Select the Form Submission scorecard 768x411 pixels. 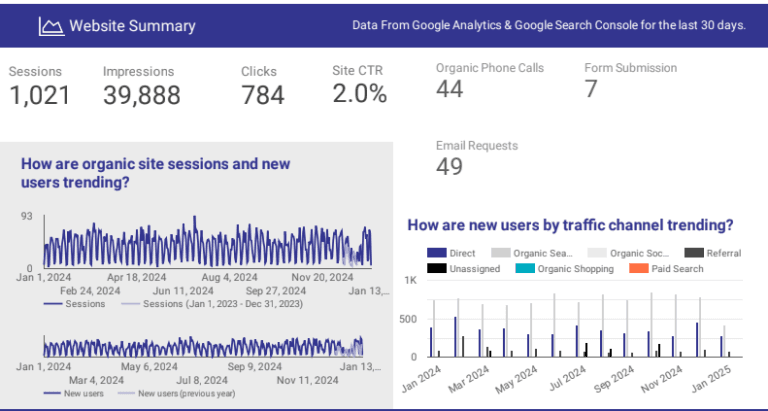[x=630, y=80]
